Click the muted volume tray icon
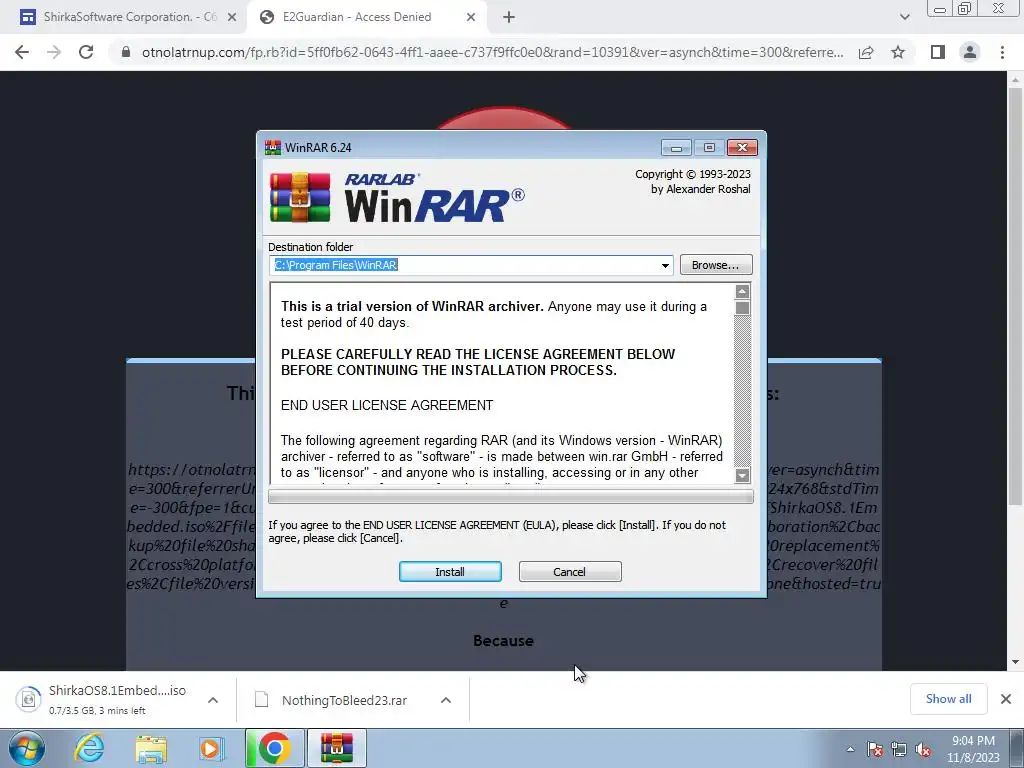The height and width of the screenshot is (768, 1024). point(923,749)
